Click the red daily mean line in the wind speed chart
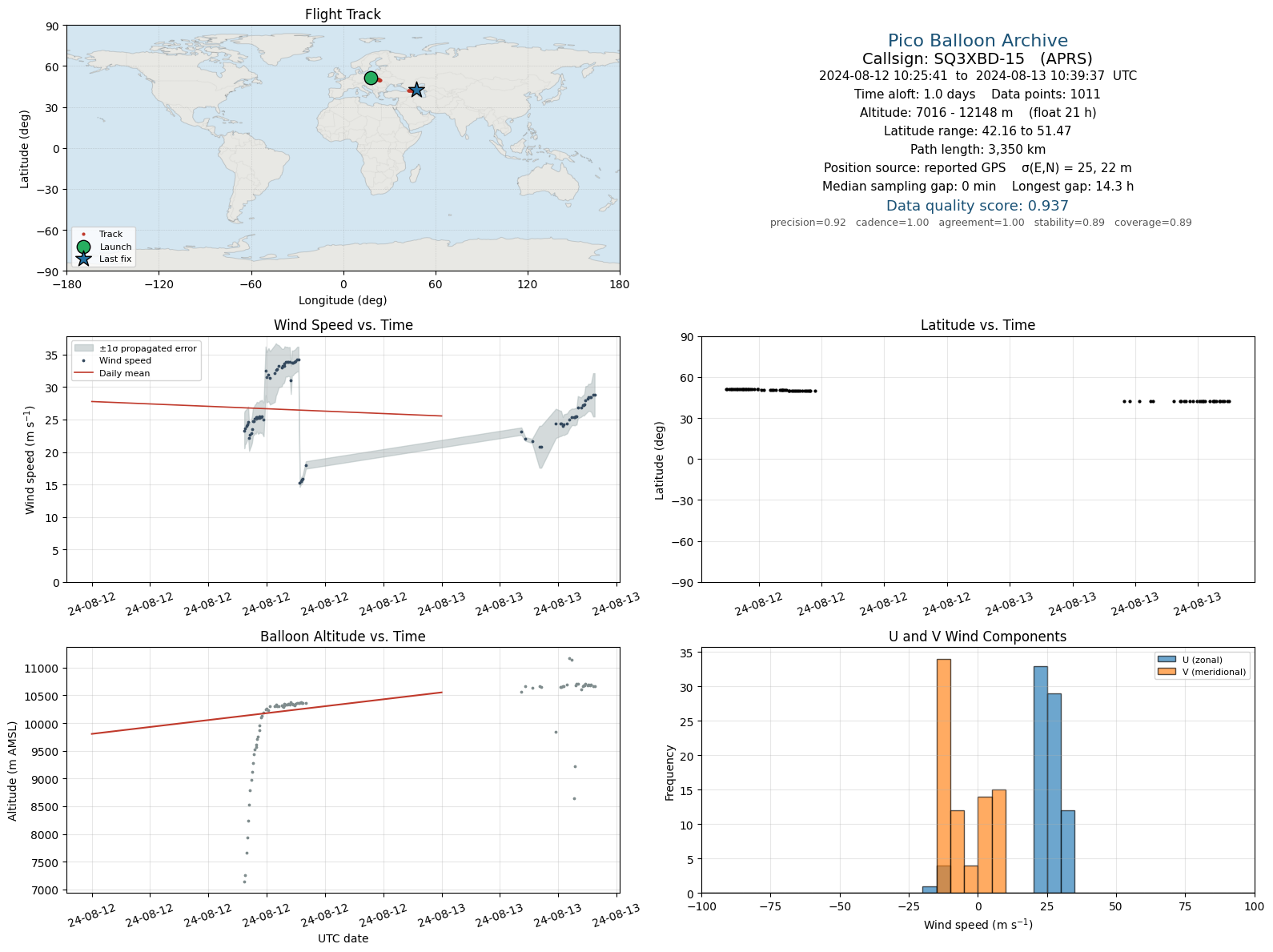The width and height of the screenshot is (1273, 952). coord(267,408)
